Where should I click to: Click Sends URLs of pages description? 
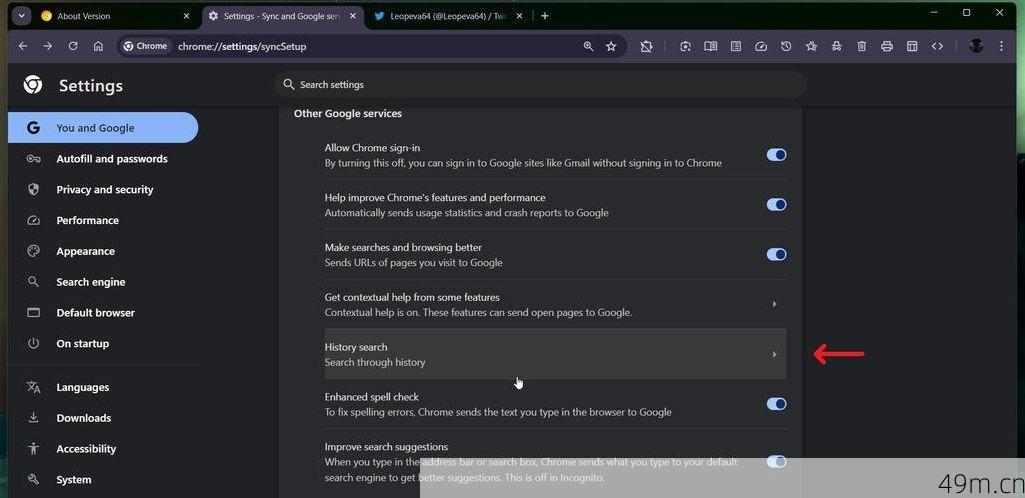413,263
